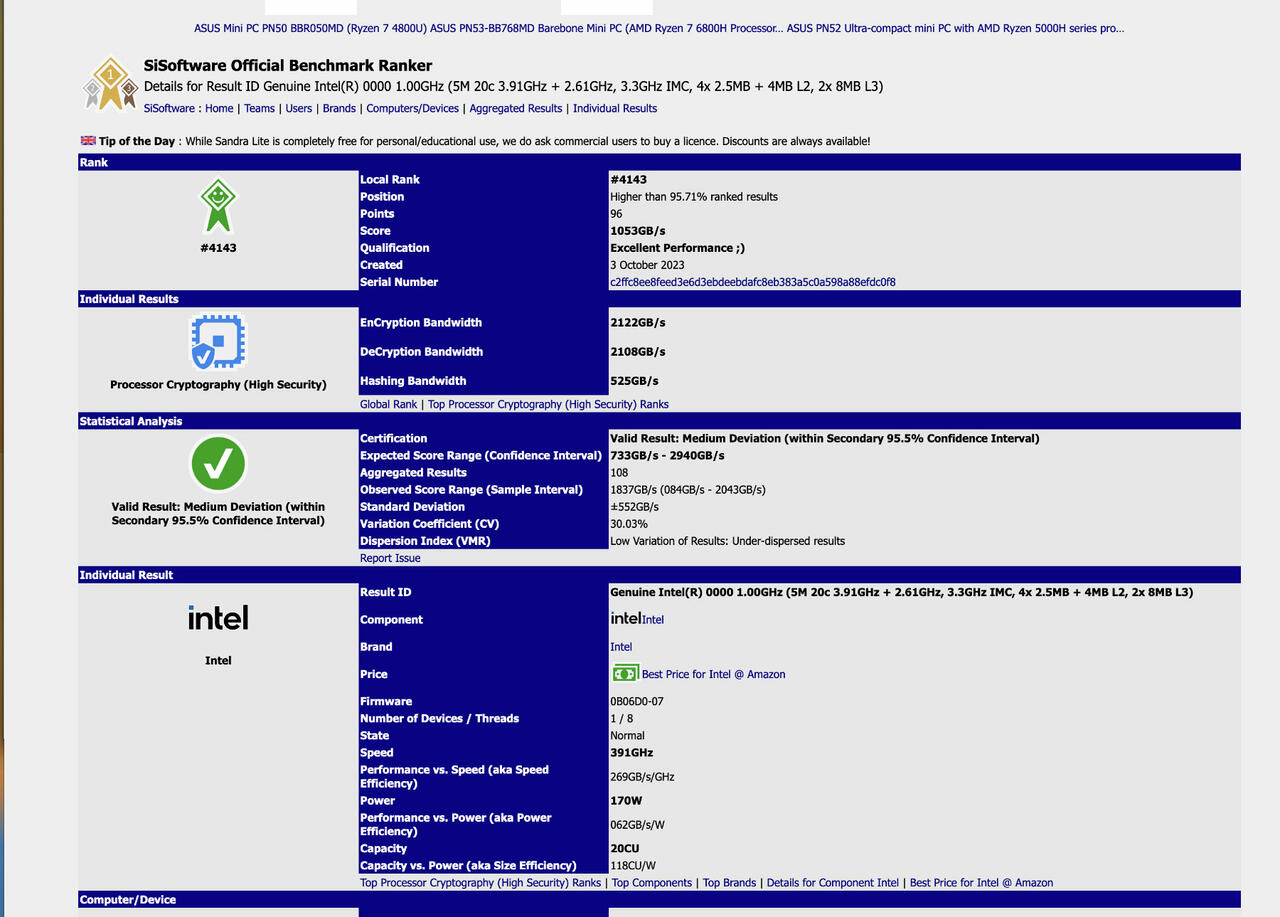Open the Aggregated Results navigation link

coord(516,108)
